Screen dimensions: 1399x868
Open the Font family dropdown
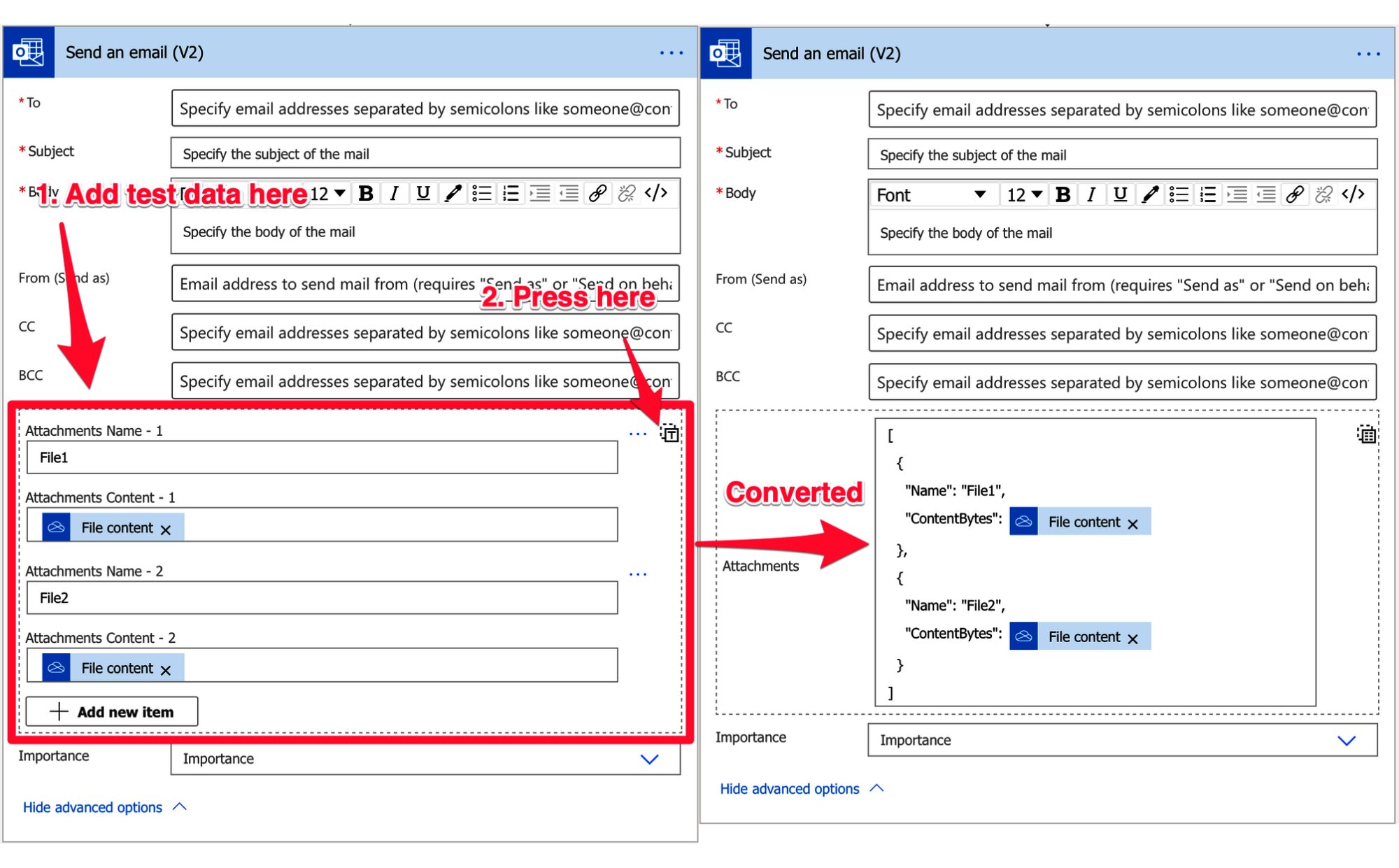[934, 194]
